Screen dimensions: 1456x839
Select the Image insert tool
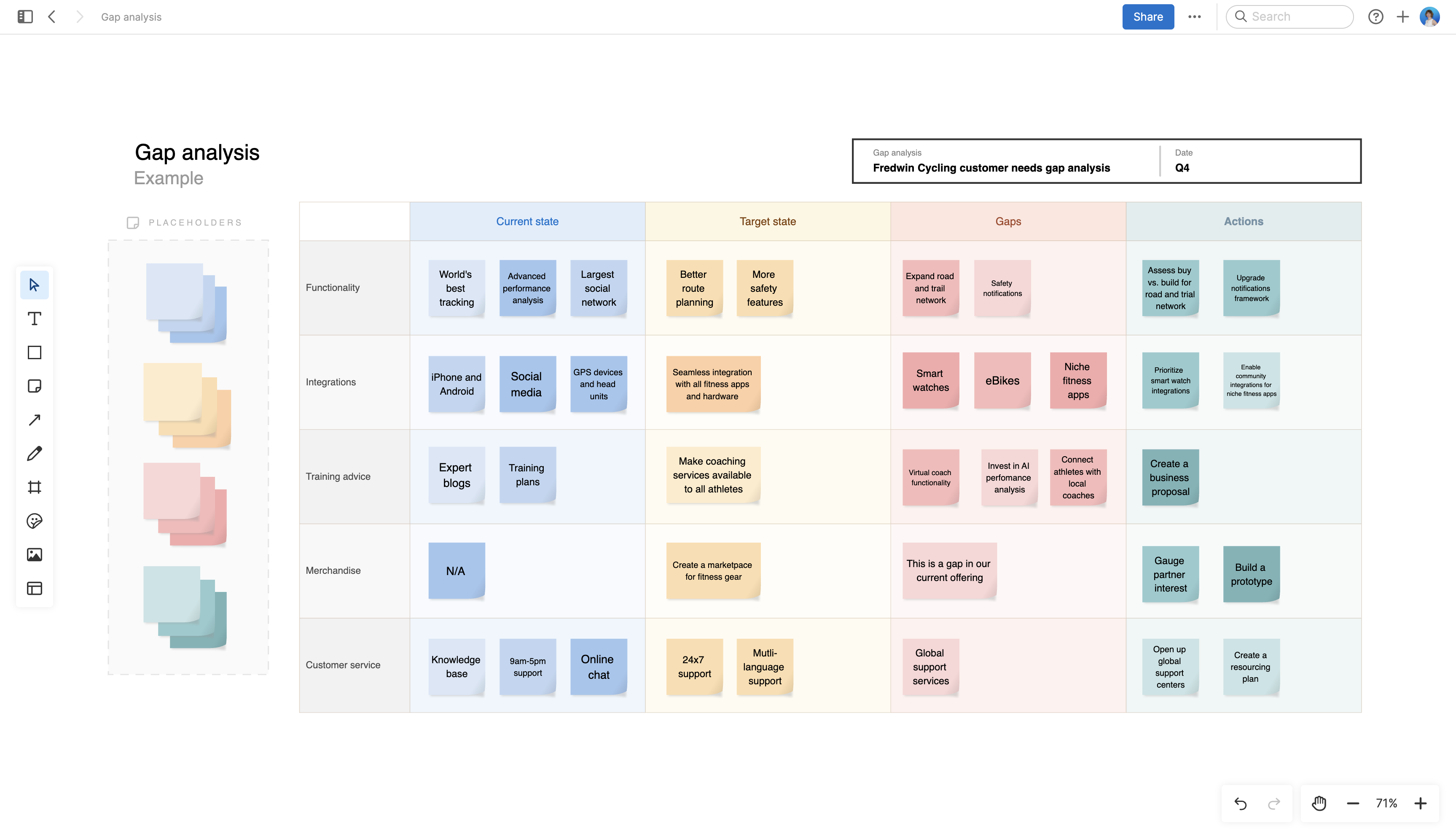pyautogui.click(x=34, y=554)
